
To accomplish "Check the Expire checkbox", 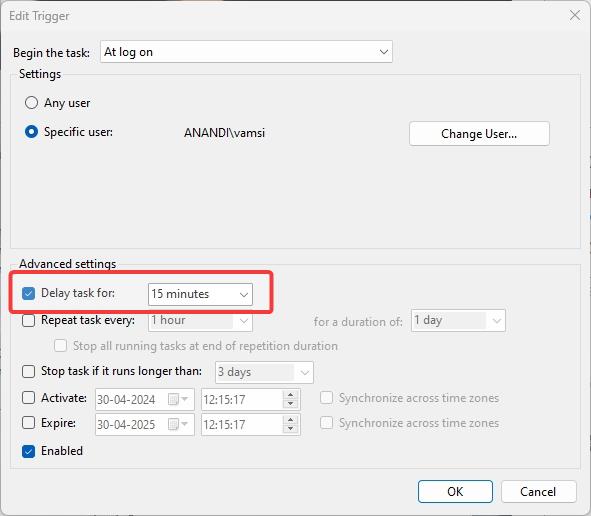I will [29, 423].
